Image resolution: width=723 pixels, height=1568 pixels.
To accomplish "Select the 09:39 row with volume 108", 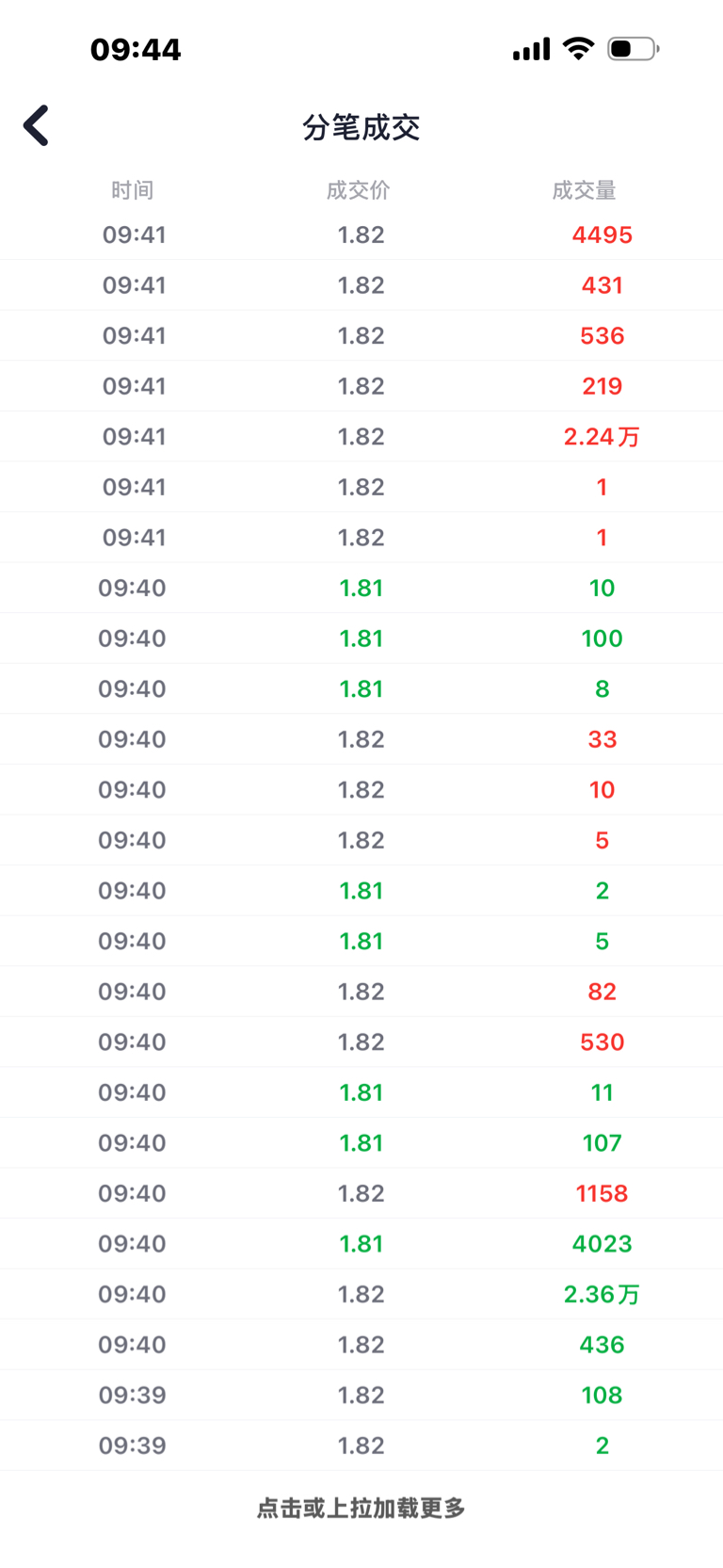I will tap(361, 1395).
